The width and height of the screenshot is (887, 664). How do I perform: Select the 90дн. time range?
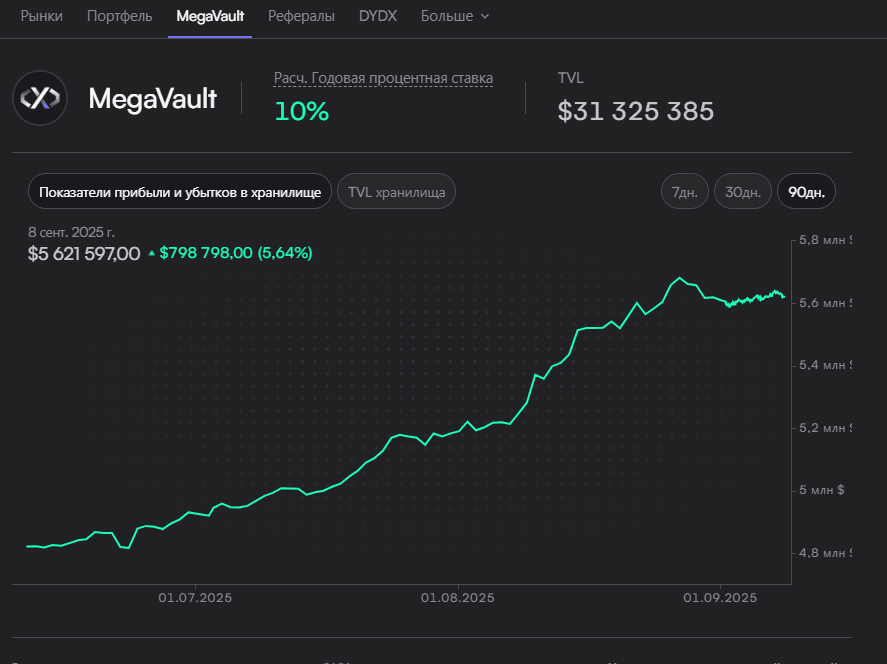point(806,192)
